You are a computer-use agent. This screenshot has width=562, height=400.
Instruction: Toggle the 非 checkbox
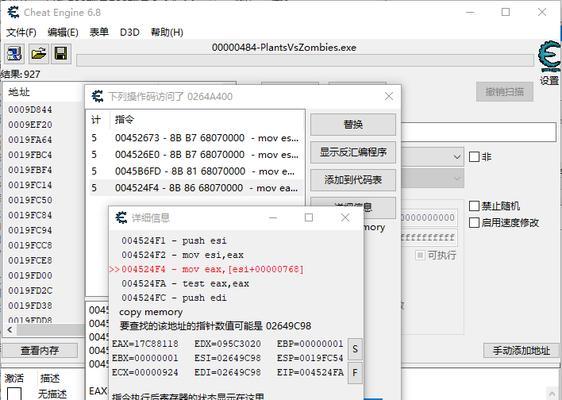[x=474, y=157]
